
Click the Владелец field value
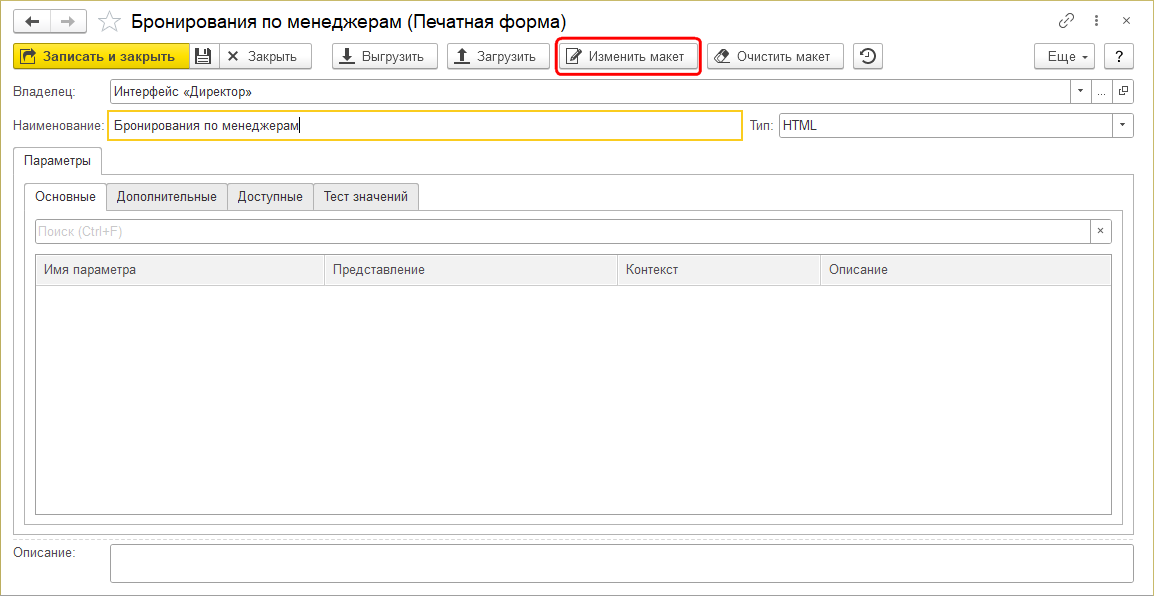point(590,92)
